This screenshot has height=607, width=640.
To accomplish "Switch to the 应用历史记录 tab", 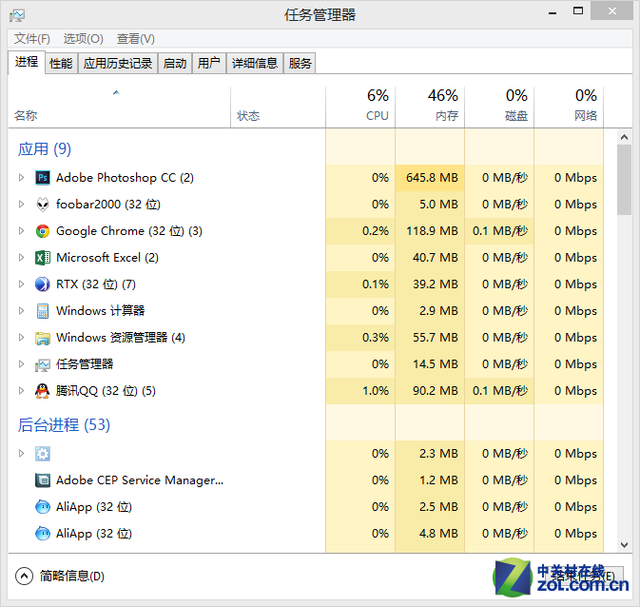I will point(118,63).
